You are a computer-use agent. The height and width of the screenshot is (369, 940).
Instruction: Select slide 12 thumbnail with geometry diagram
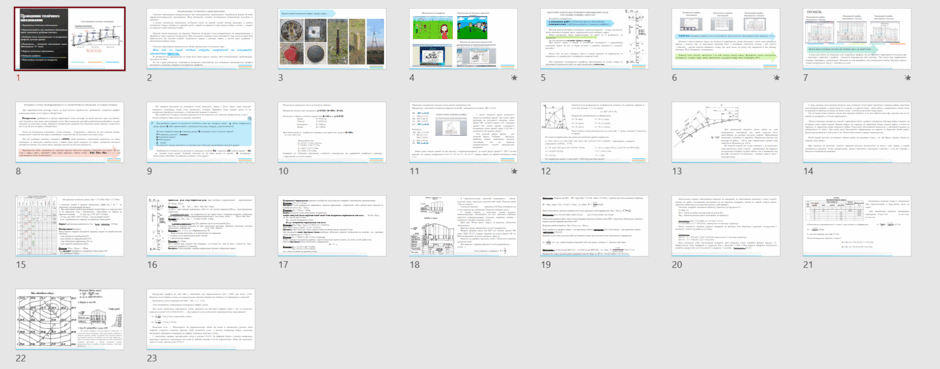coord(595,133)
